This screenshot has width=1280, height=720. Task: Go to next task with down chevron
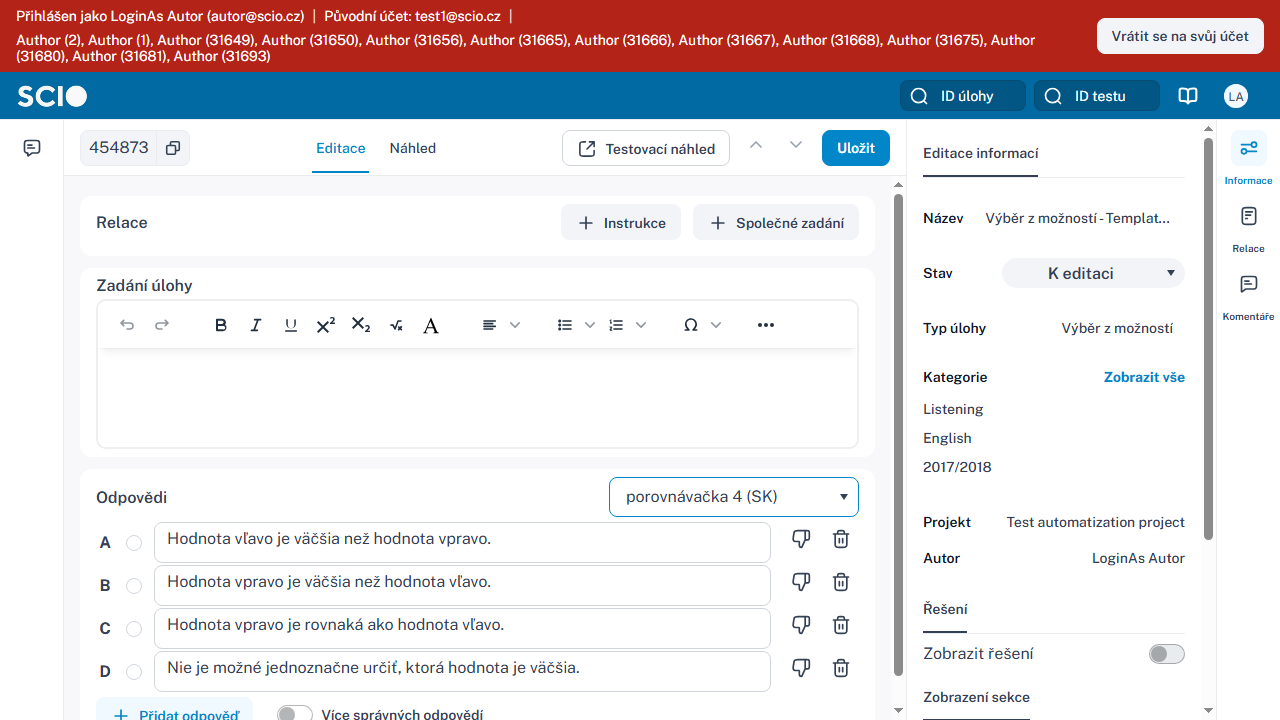coord(796,145)
